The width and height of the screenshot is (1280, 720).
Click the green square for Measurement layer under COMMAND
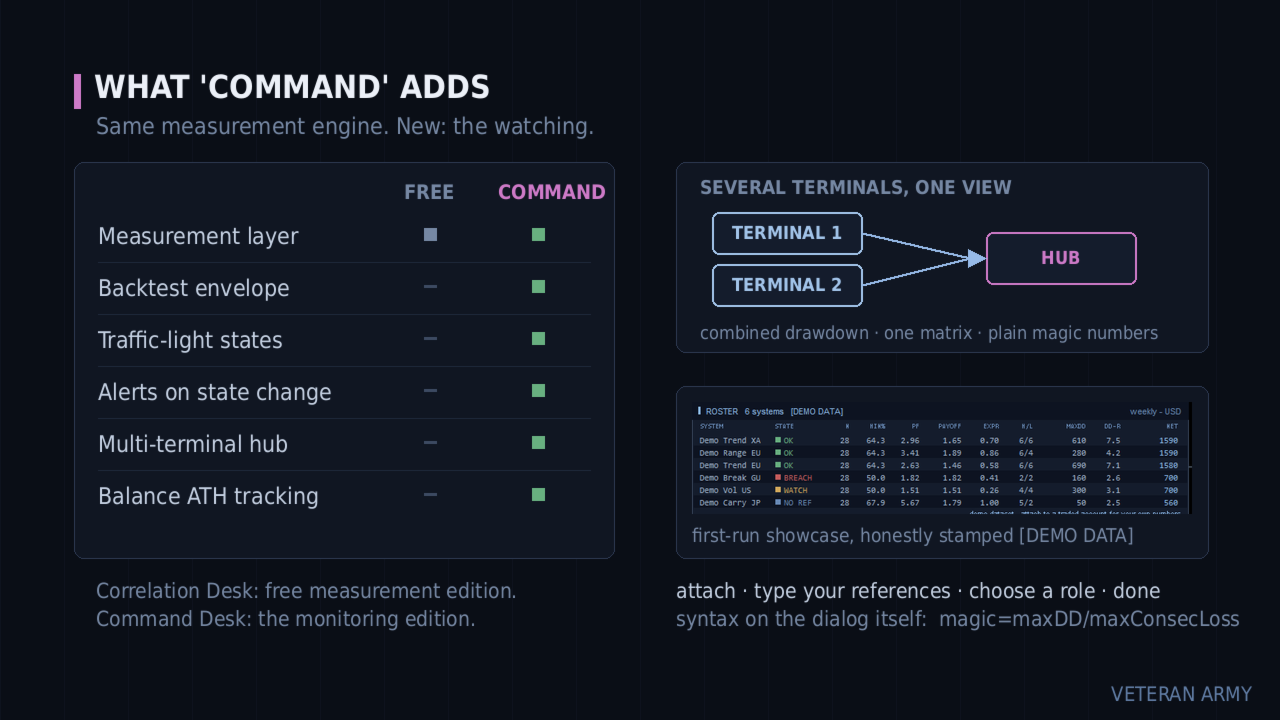pos(538,235)
